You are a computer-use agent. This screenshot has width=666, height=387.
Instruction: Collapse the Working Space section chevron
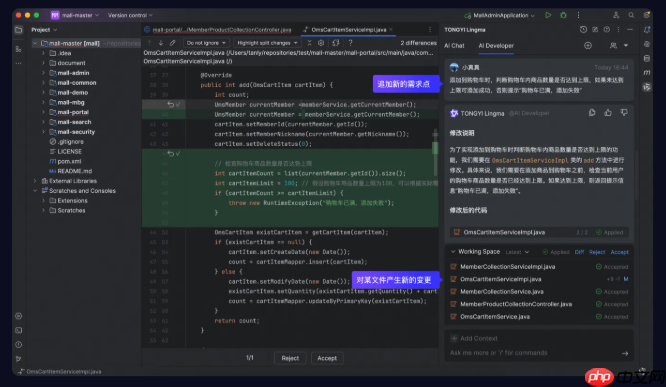tap(453, 251)
